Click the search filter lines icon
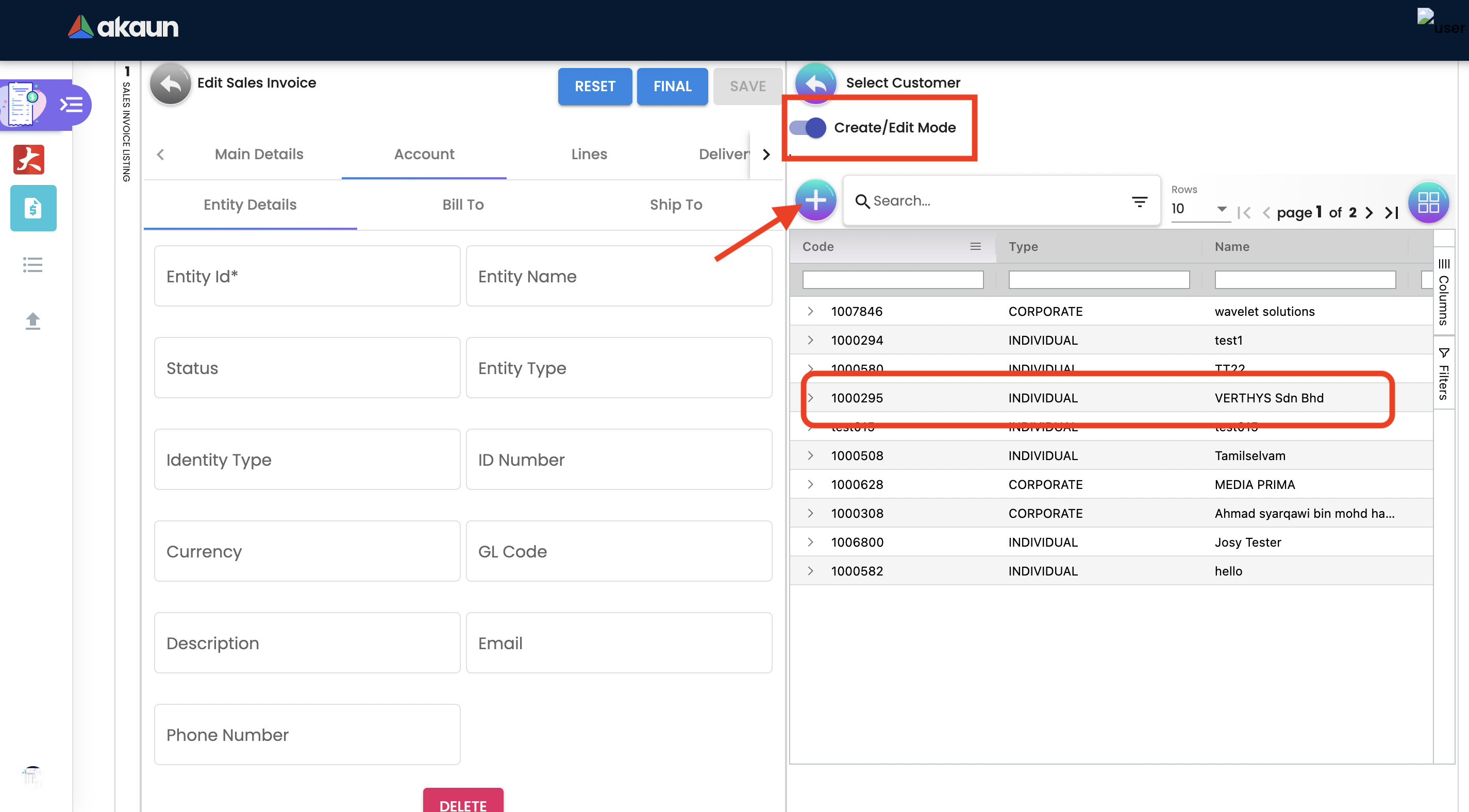 point(1139,201)
